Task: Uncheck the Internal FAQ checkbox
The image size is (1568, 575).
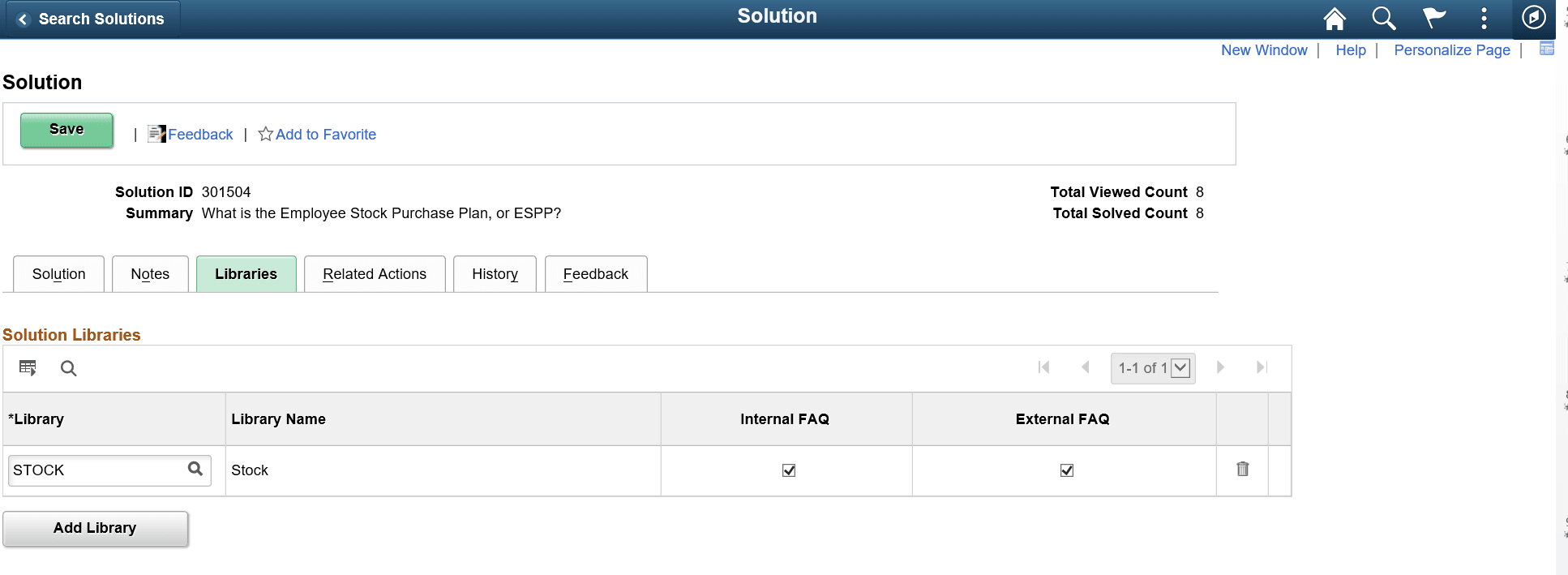Action: coord(787,470)
